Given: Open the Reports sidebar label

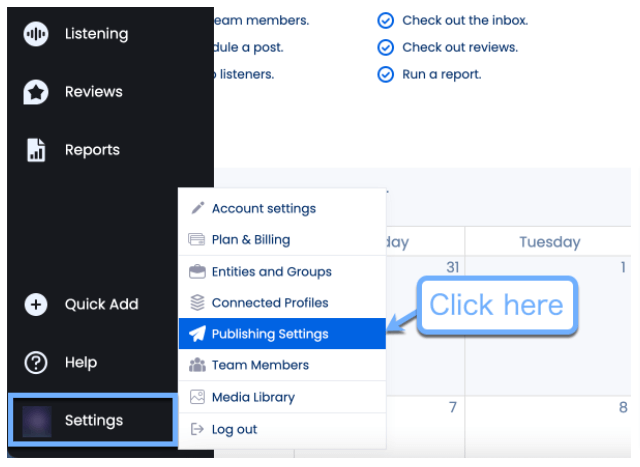Looking at the screenshot, I should 92,150.
